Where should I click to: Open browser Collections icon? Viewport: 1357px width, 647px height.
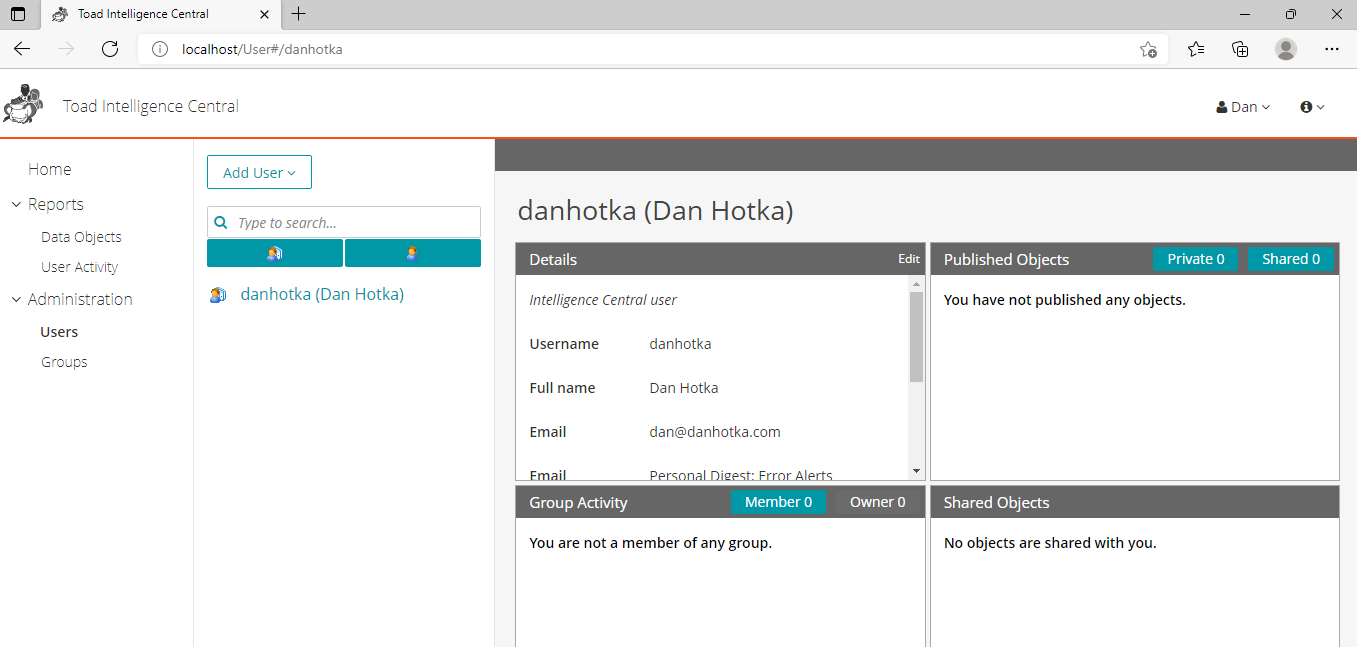(1240, 49)
